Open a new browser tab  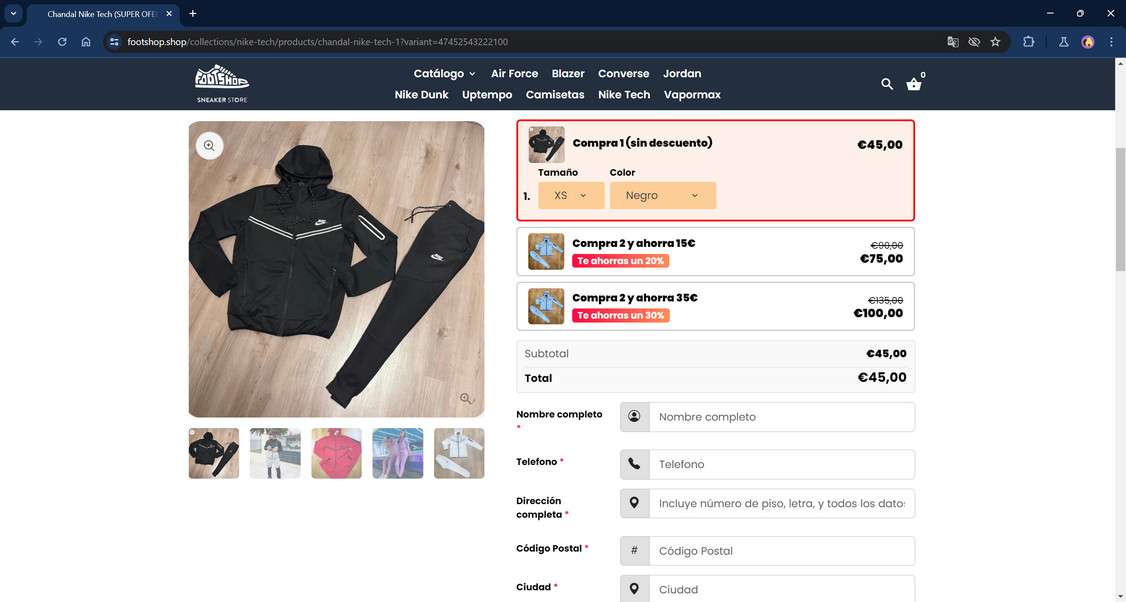pyautogui.click(x=192, y=14)
